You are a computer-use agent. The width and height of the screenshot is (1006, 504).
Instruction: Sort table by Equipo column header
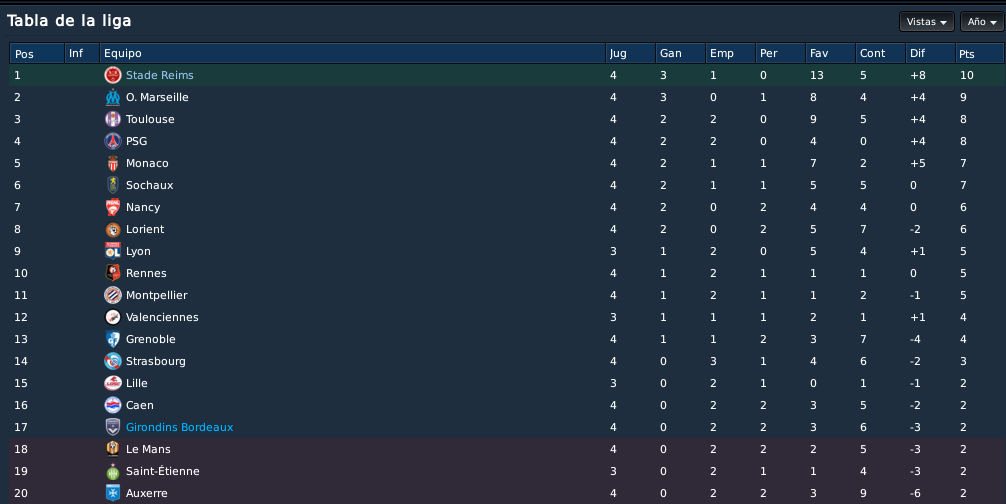[x=352, y=53]
